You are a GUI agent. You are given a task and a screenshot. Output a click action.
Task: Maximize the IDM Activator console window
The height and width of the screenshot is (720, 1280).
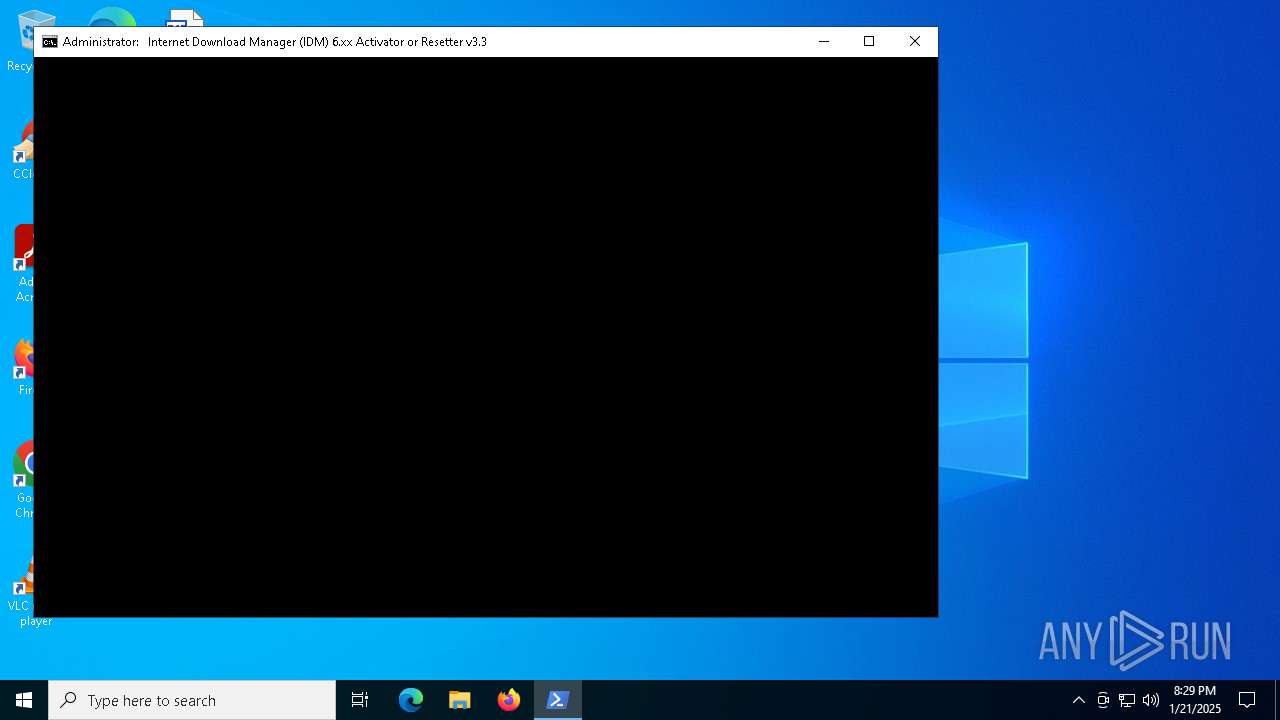869,42
